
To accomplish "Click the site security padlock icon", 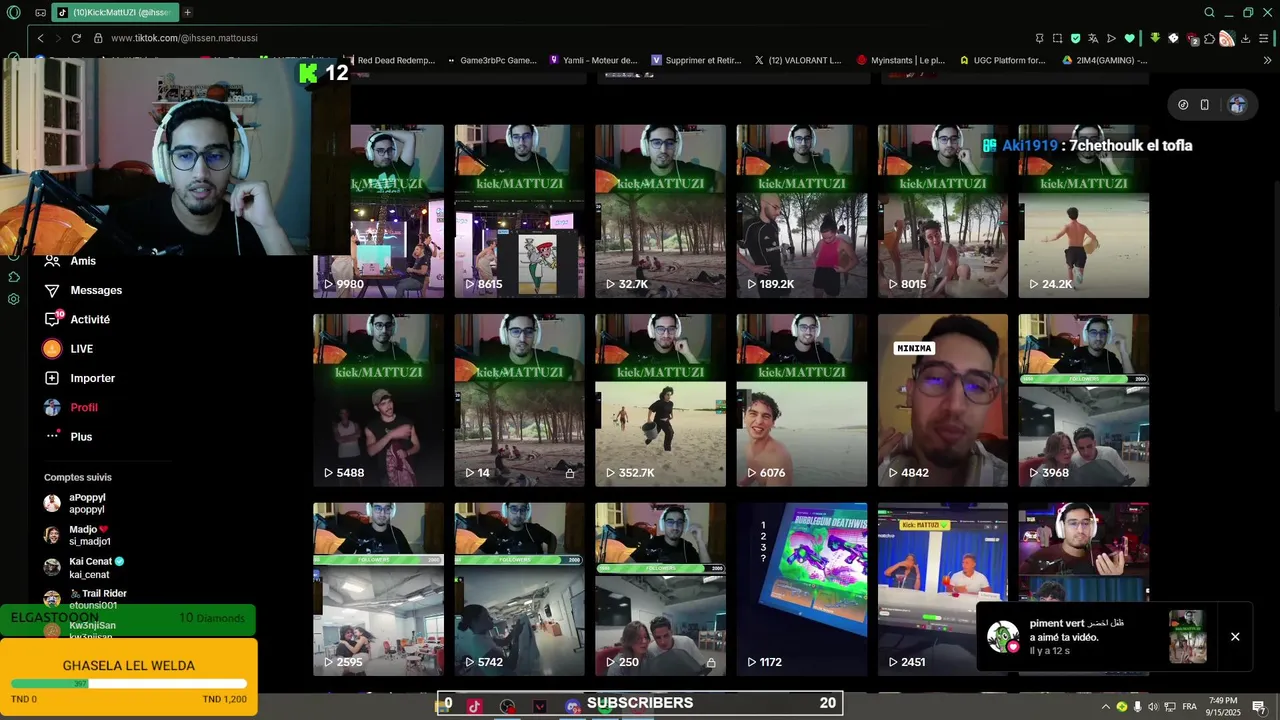I will pyautogui.click(x=98, y=38).
